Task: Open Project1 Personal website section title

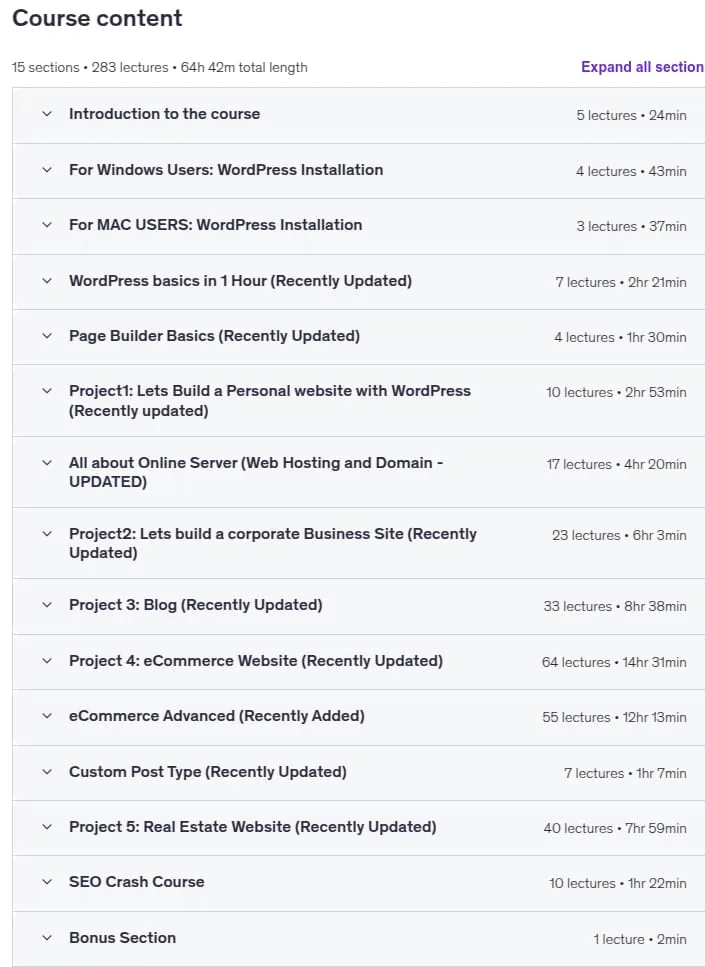Action: (x=270, y=400)
